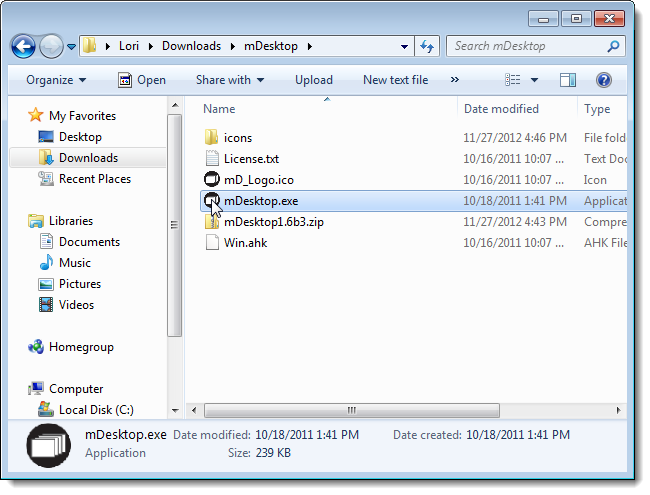Sort by the Name column header
The width and height of the screenshot is (650, 495).
coord(219,109)
